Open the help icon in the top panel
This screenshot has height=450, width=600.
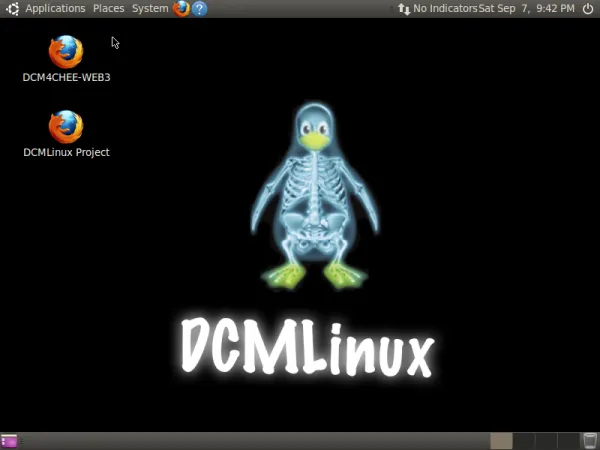pos(199,8)
